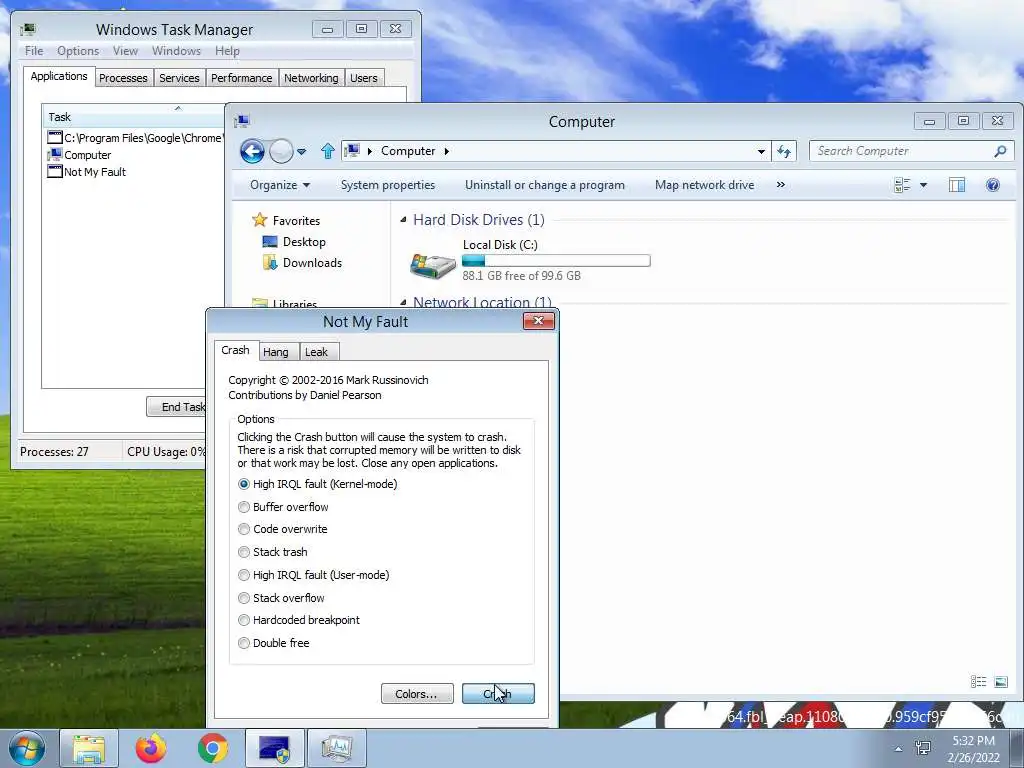Screen dimensions: 1024x768
Task: Click System properties in the toolbar
Action: (388, 185)
